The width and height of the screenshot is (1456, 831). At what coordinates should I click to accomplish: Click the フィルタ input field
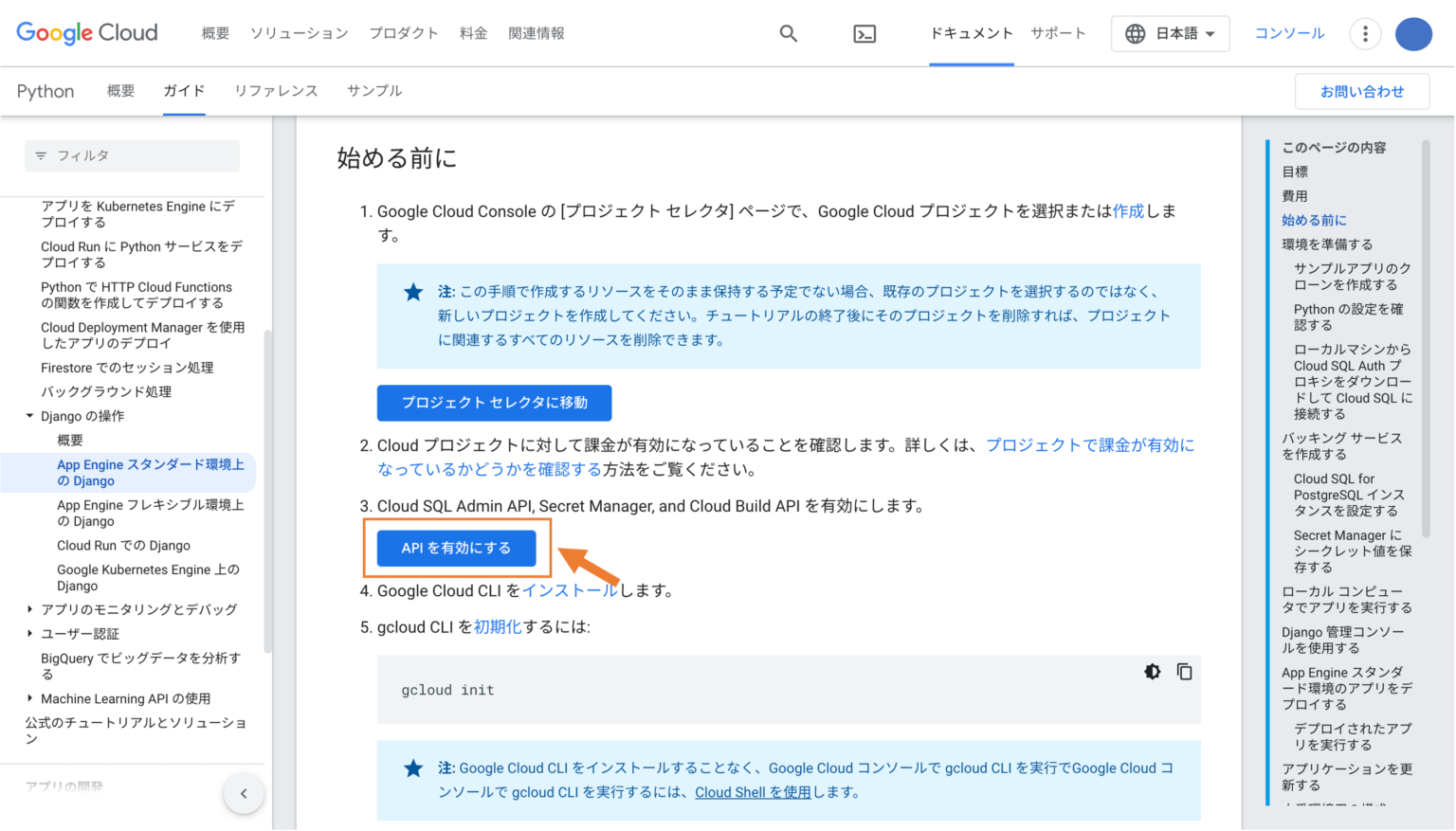click(132, 155)
